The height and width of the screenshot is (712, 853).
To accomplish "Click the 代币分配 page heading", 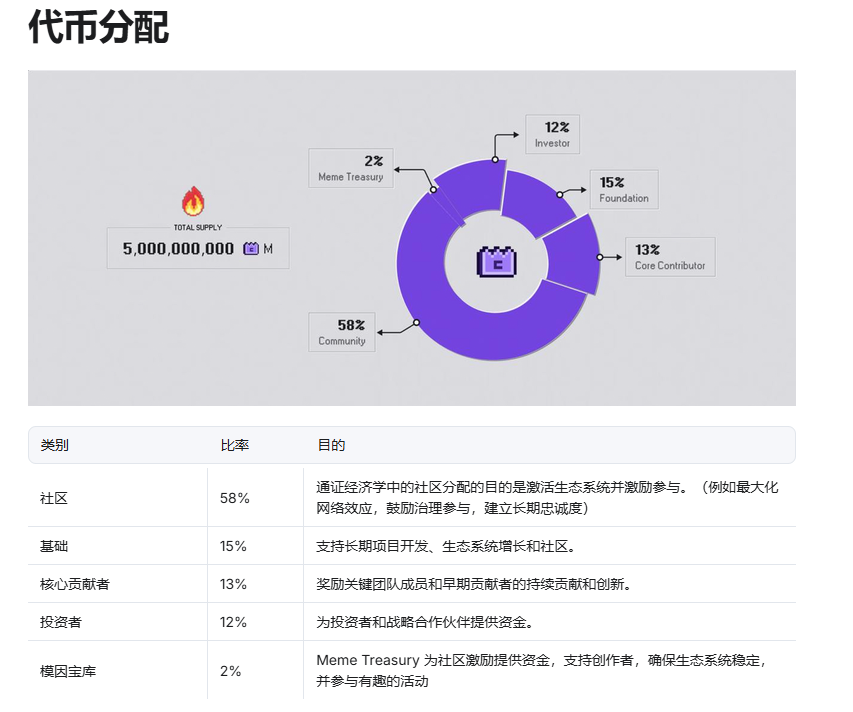I will point(98,28).
